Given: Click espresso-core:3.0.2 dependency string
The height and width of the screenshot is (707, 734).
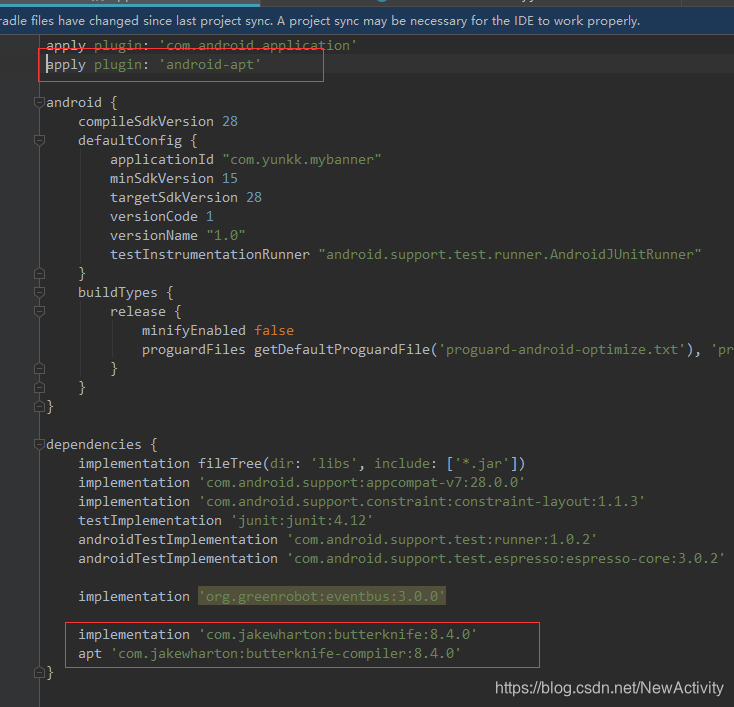Looking at the screenshot, I should [x=506, y=559].
